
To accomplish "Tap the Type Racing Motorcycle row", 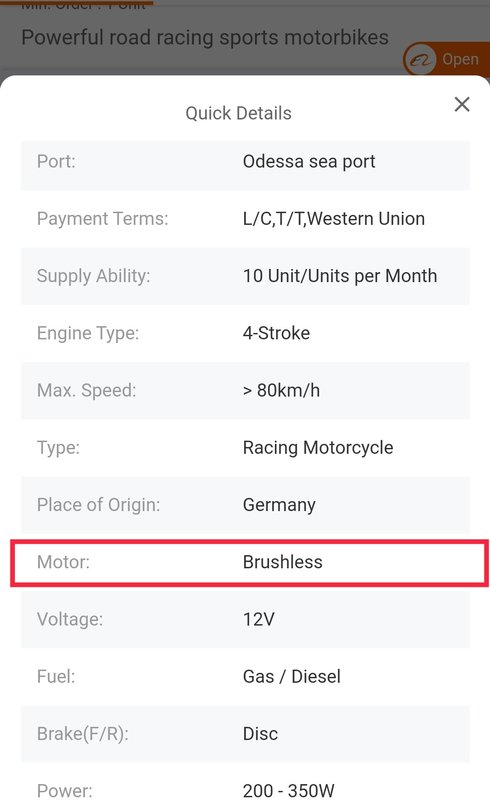I will (245, 448).
